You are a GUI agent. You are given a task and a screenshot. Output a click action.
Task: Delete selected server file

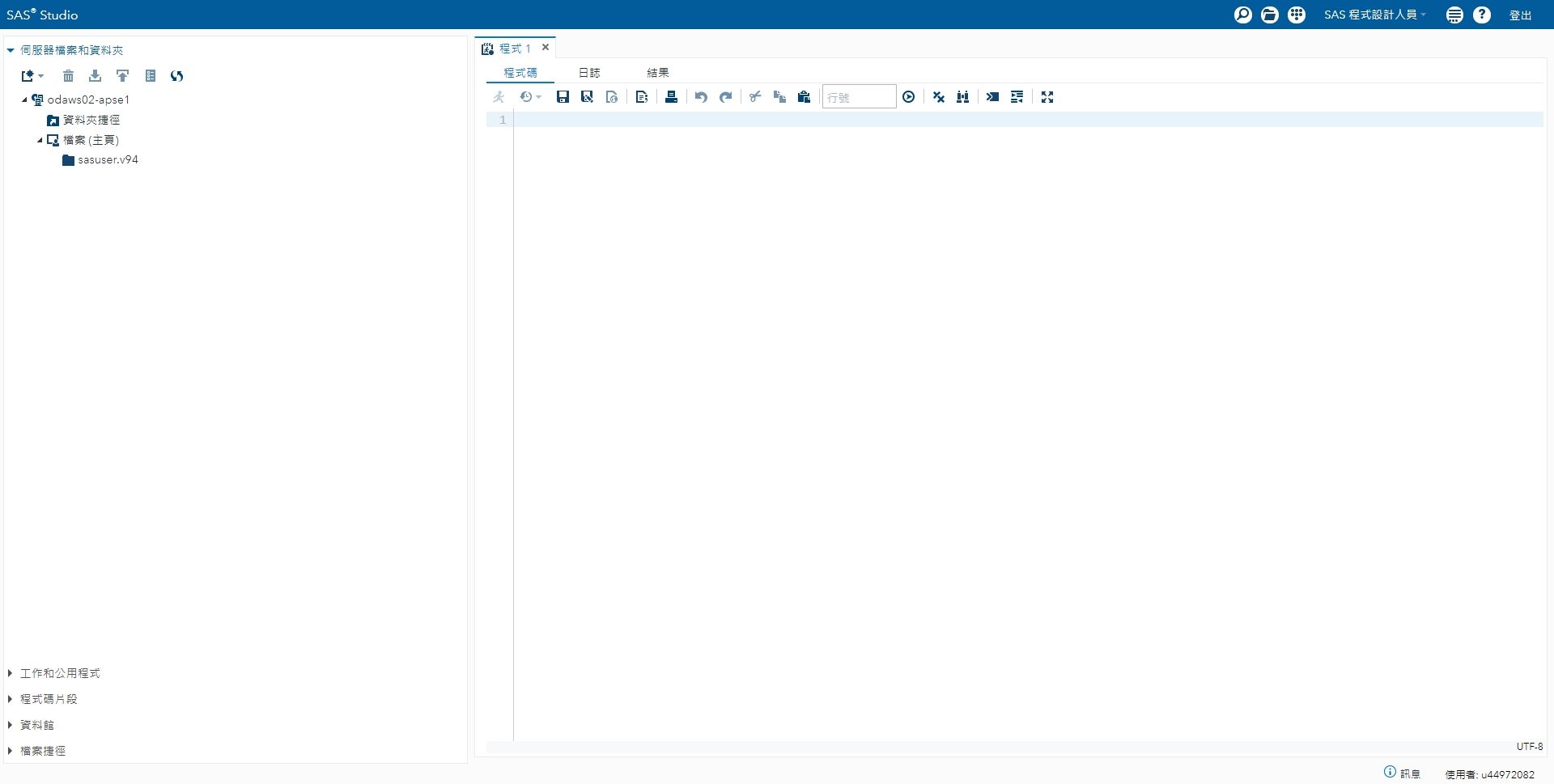[x=68, y=76]
